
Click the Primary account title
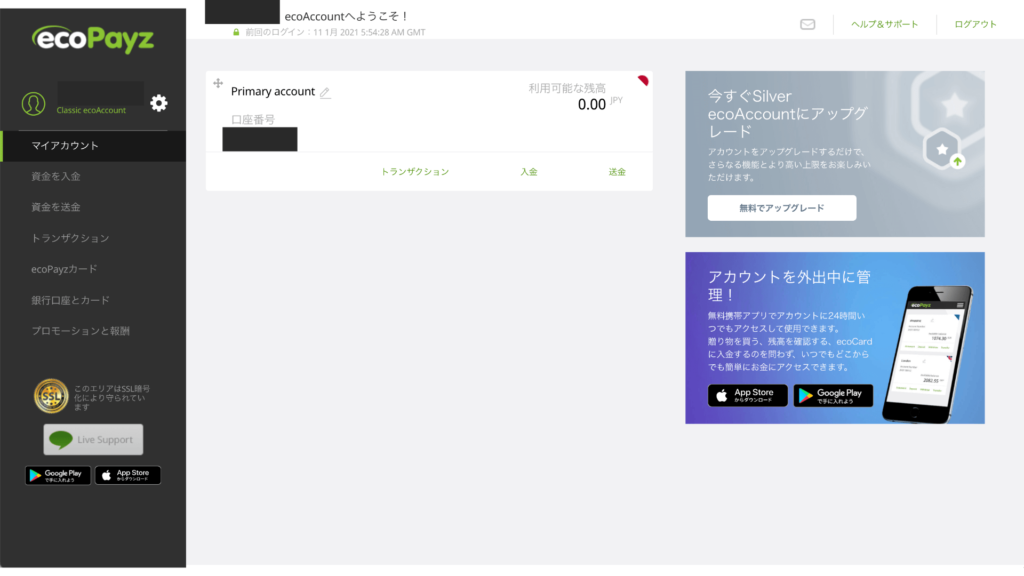click(x=273, y=91)
